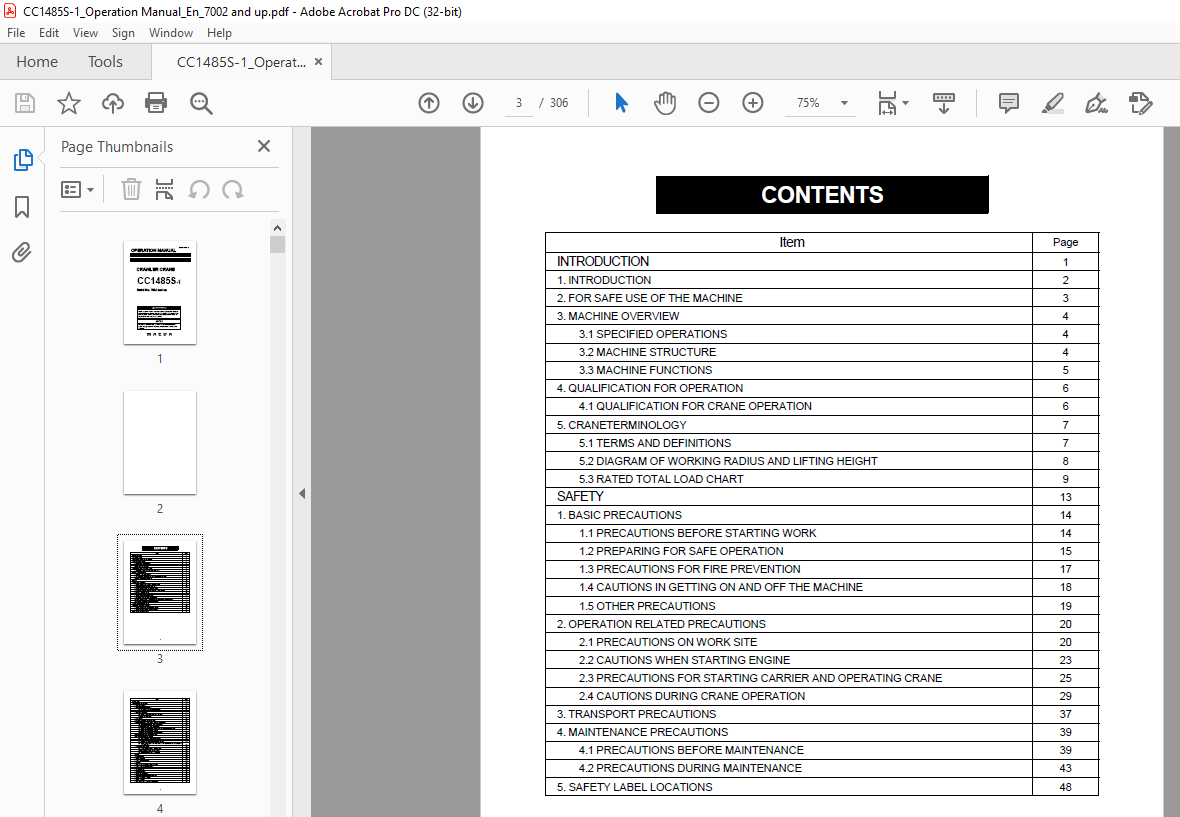Select the arrow selection tool

pos(621,103)
